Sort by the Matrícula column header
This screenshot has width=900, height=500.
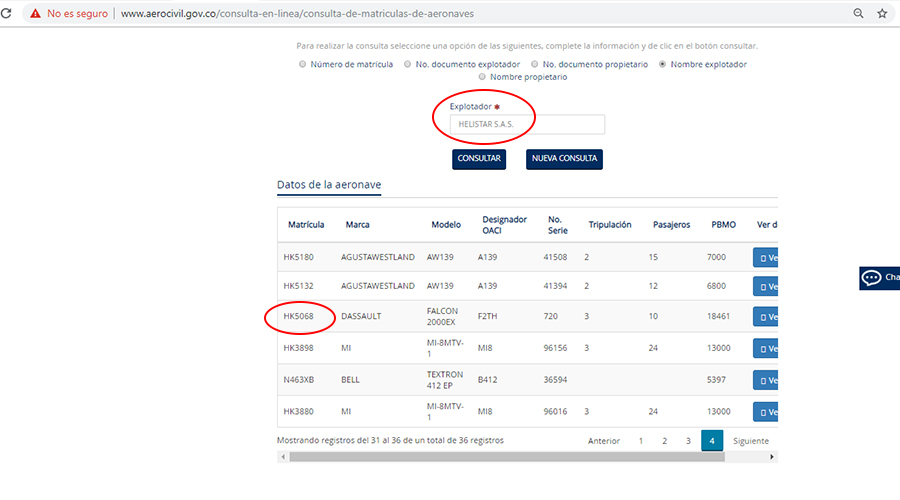click(306, 224)
